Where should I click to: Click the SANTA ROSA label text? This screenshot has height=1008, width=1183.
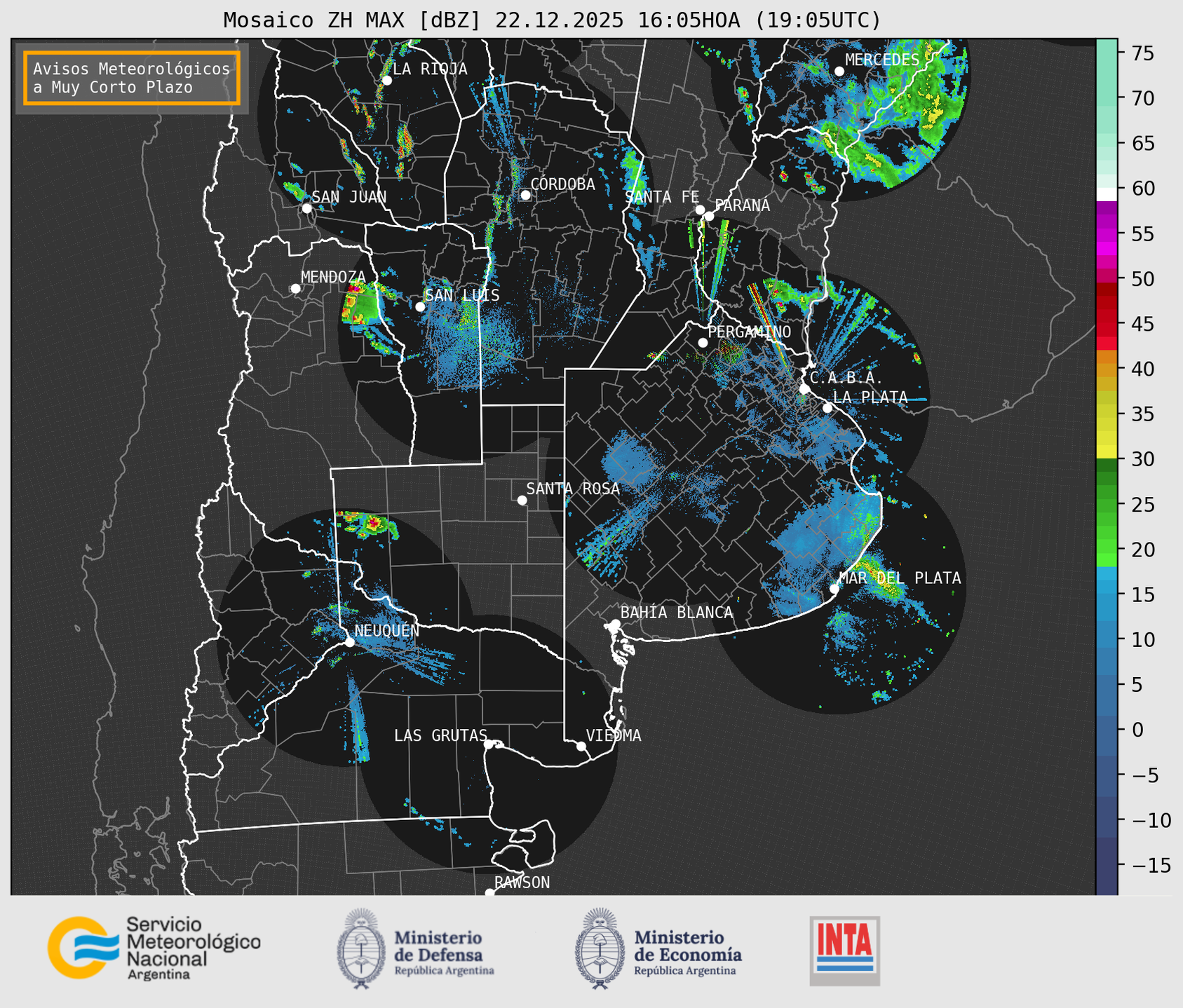click(573, 489)
